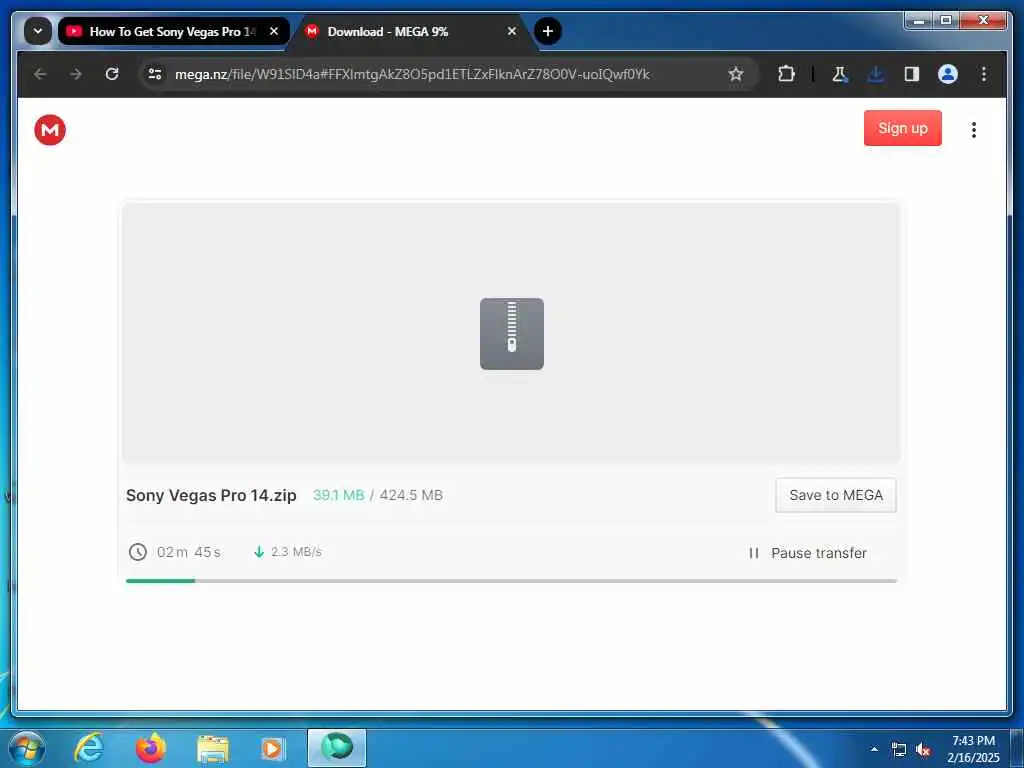Open the Windows Start button
The width and height of the screenshot is (1024, 768).
(x=27, y=748)
